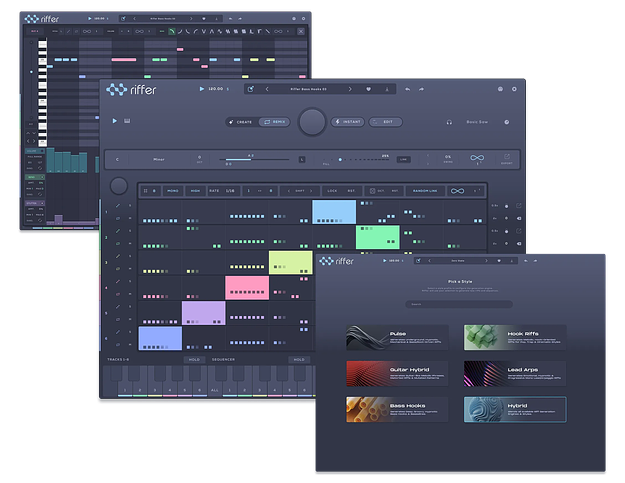
Task: Favorite the Riffer Bass Hooks preset with heart
Action: tap(368, 89)
